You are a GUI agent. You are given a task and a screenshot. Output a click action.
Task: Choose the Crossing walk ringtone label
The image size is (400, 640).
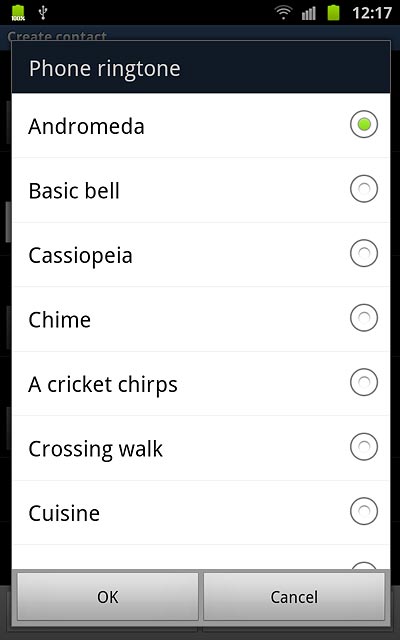coord(96,449)
